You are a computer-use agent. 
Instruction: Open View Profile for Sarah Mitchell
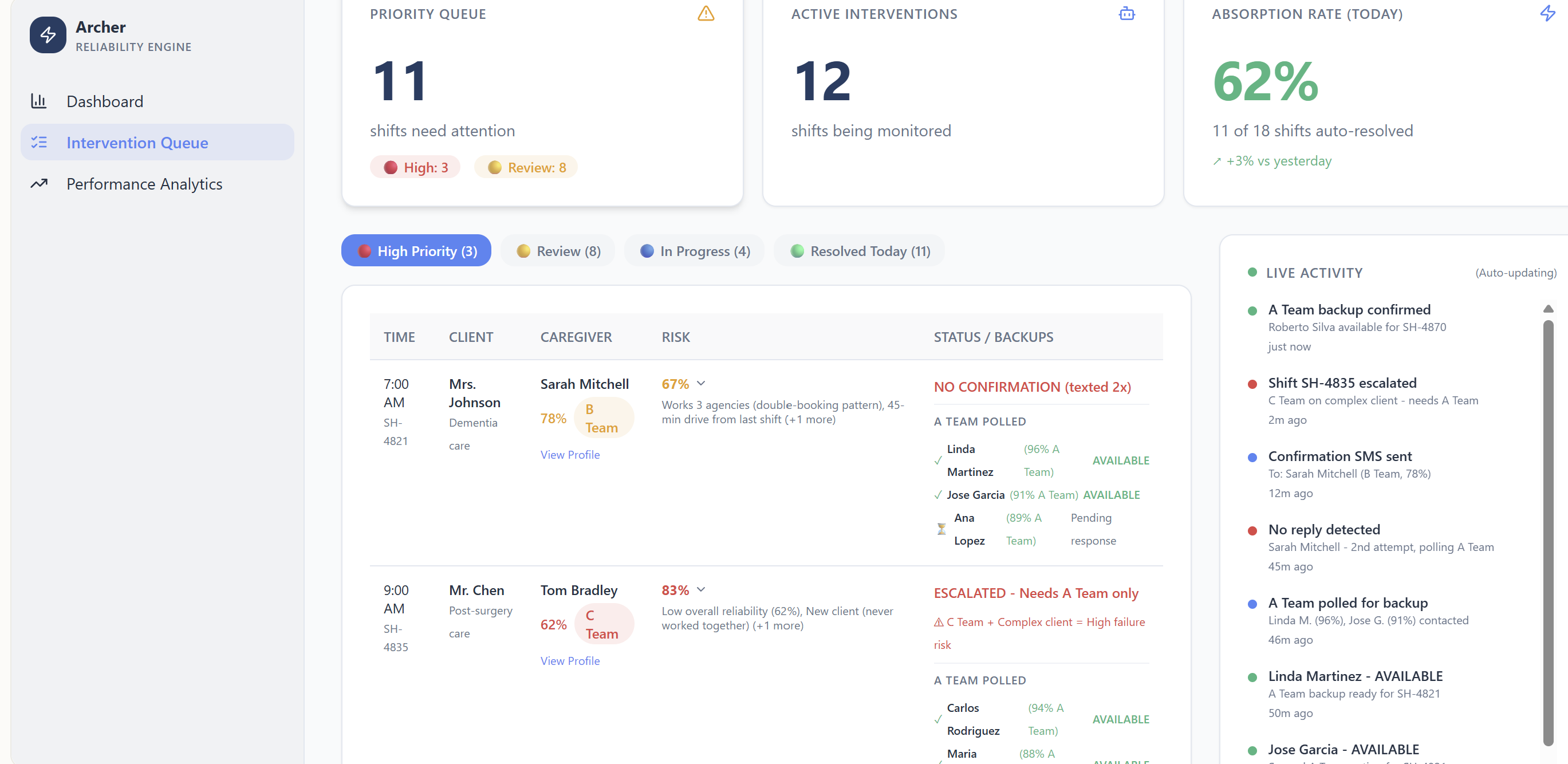[x=569, y=454]
